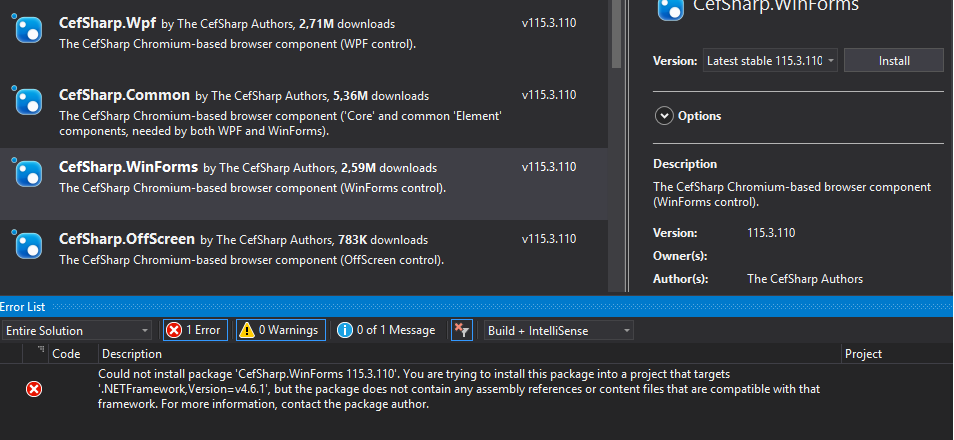Open the Build + IntelliSense dropdown
Image resolution: width=954 pixels, height=440 pixels.
pyautogui.click(x=558, y=330)
